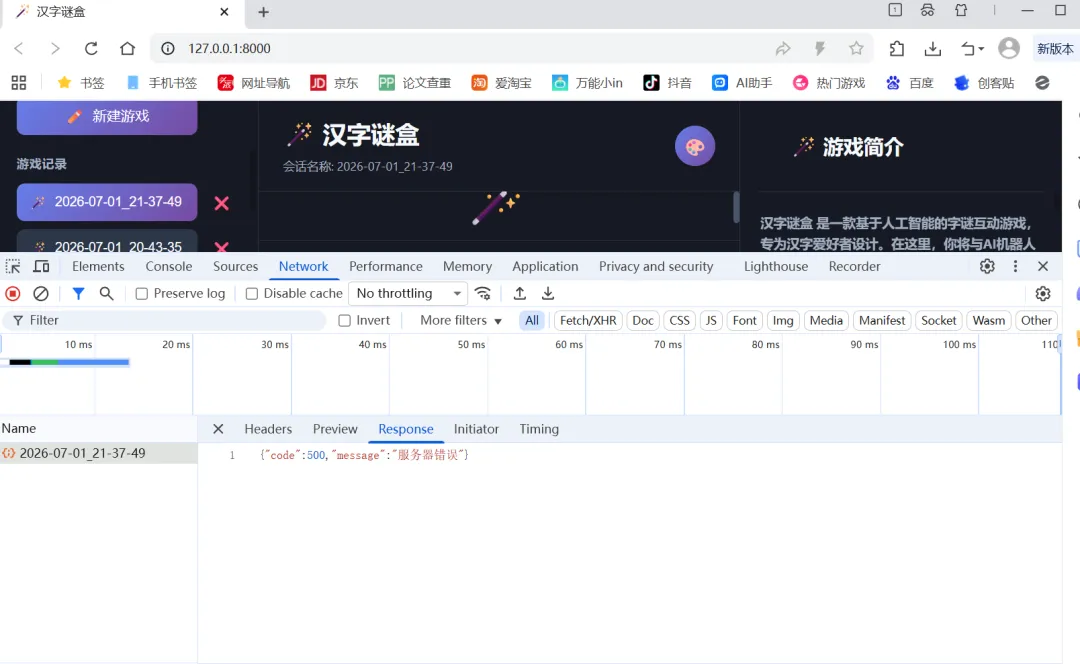Import HAR file with upload arrow icon
The height and width of the screenshot is (664, 1080).
pos(520,293)
